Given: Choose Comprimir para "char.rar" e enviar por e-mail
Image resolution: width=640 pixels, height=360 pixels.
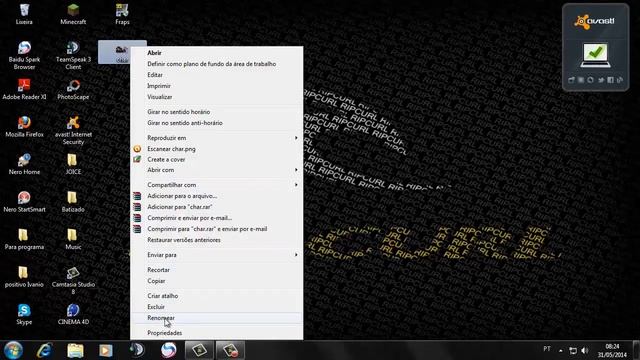Looking at the screenshot, I should pyautogui.click(x=217, y=229).
